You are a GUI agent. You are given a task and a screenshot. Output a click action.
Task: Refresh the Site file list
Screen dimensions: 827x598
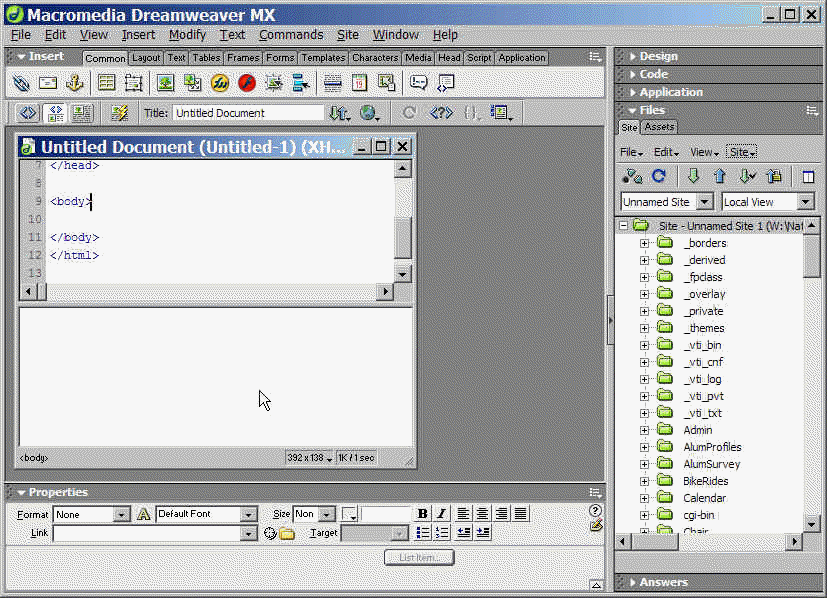(659, 176)
